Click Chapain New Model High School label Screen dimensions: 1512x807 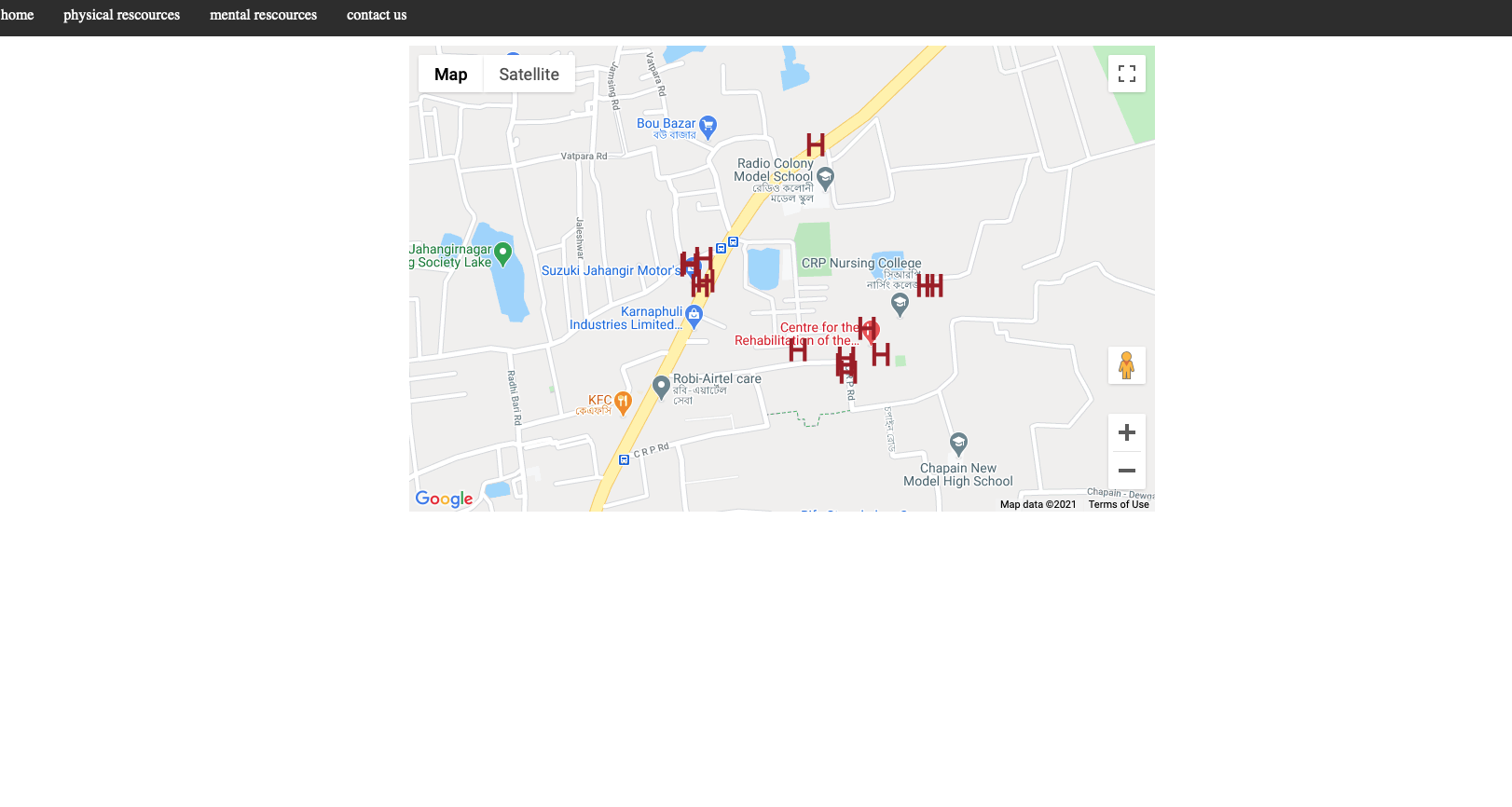coord(958,474)
